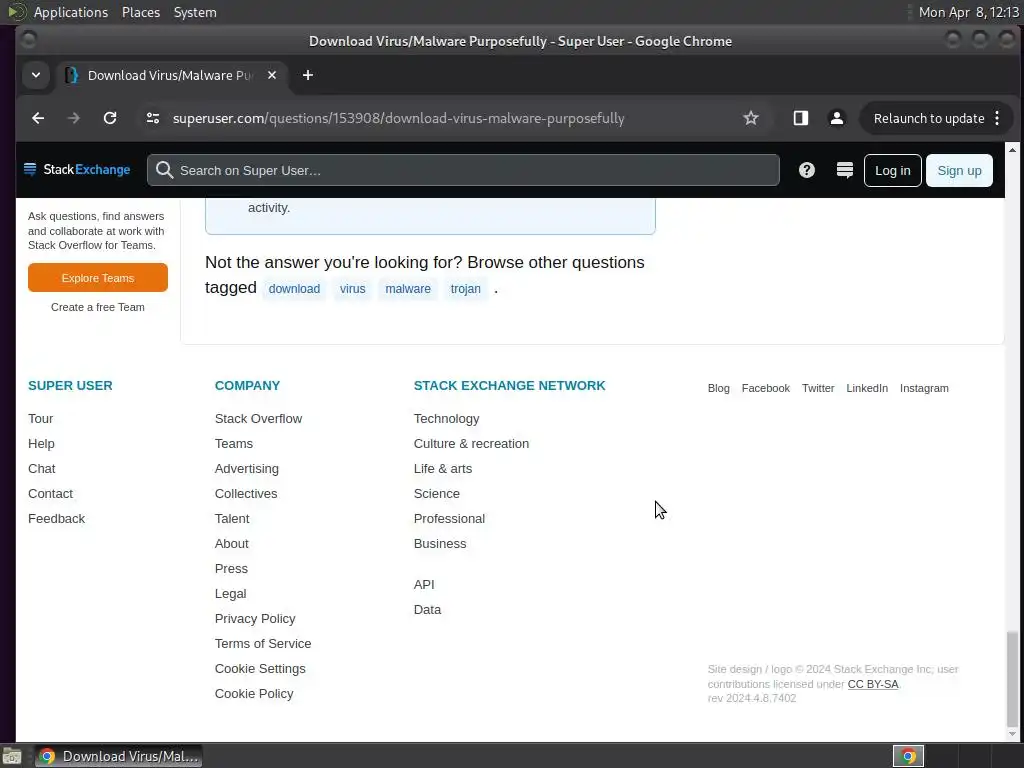The width and height of the screenshot is (1024, 768).
Task: Select the virus tag
Action: click(x=353, y=289)
